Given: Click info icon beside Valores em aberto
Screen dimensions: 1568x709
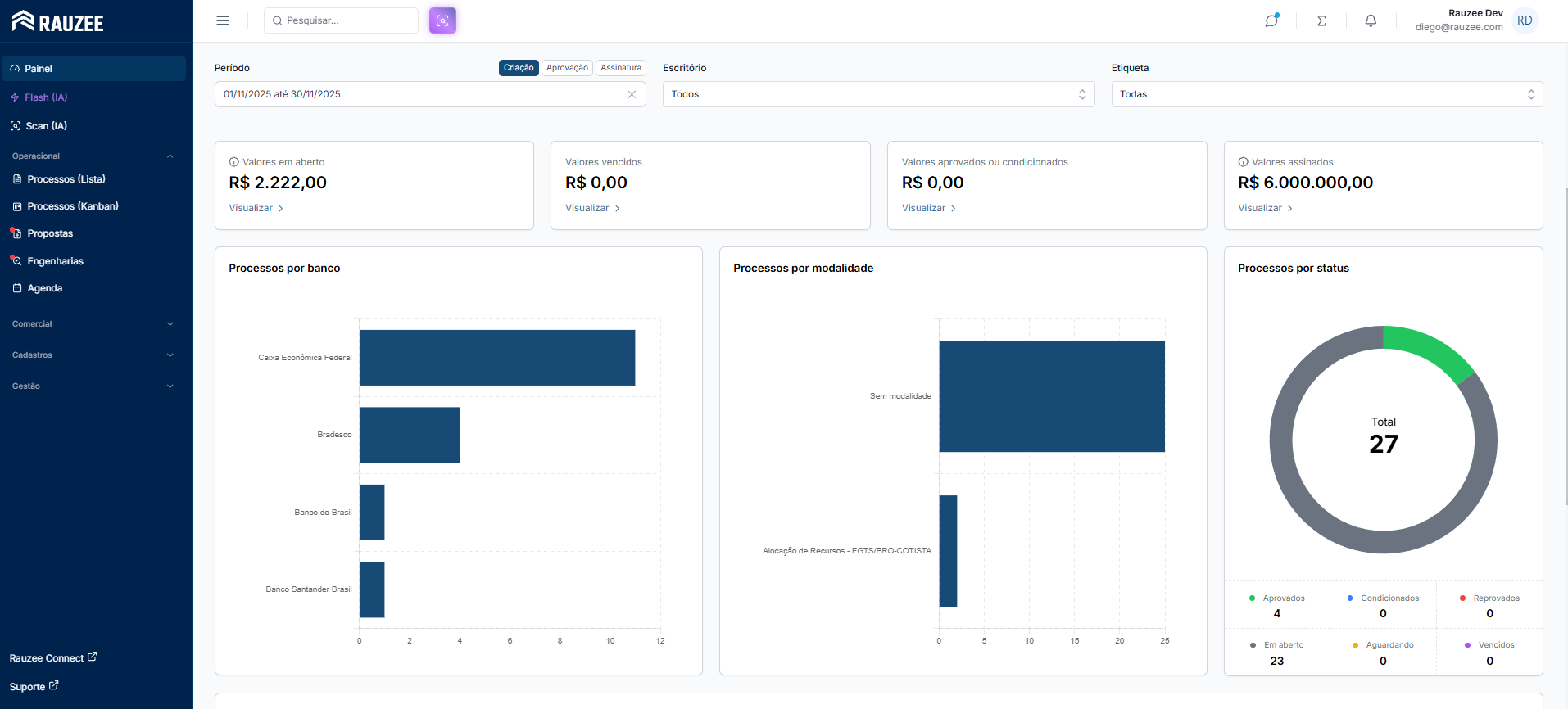Looking at the screenshot, I should coord(234,162).
